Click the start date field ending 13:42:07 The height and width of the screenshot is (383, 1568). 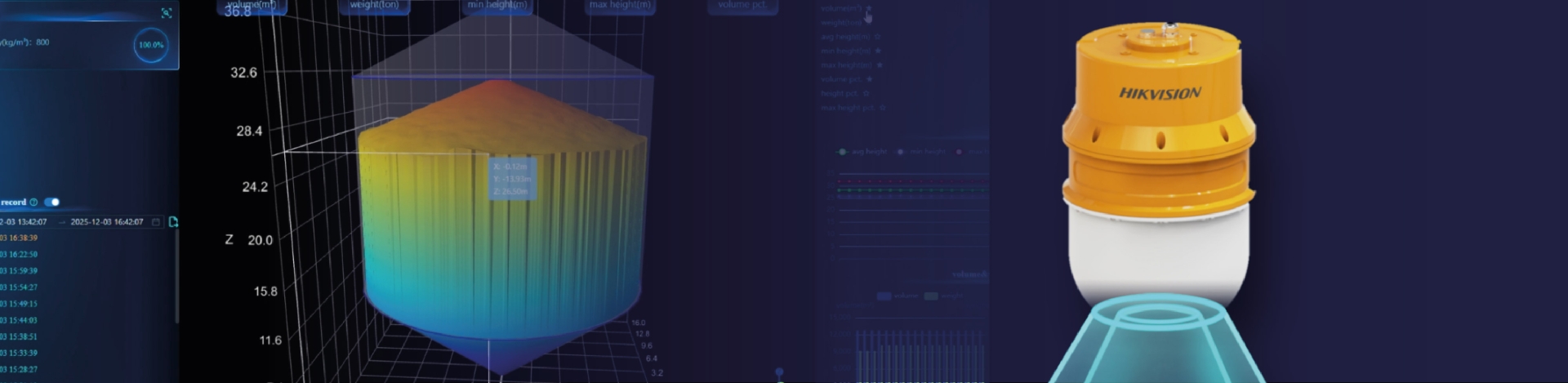click(24, 222)
